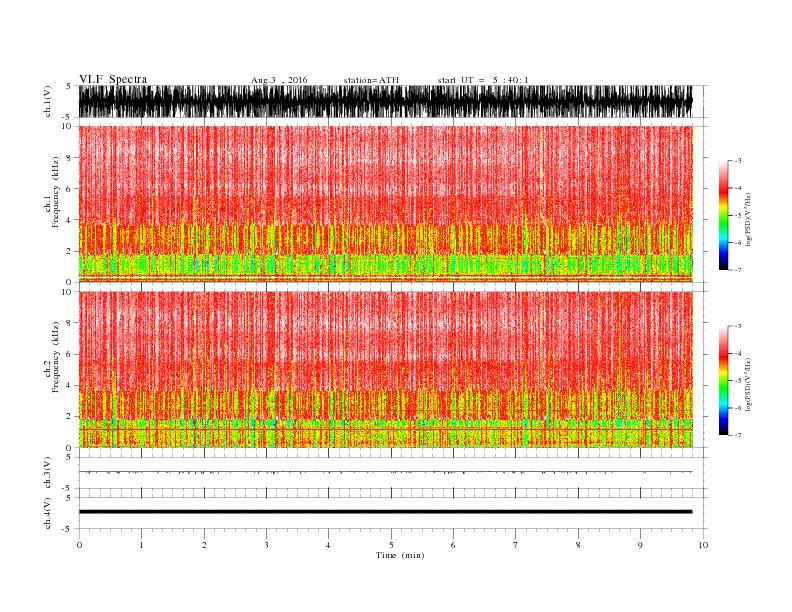Click time axis tick label '6'
The width and height of the screenshot is (792, 612).
tap(453, 545)
